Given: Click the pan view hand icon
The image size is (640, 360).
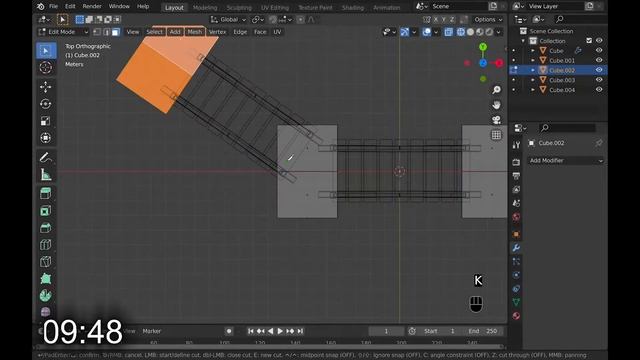Looking at the screenshot, I should pos(496,105).
